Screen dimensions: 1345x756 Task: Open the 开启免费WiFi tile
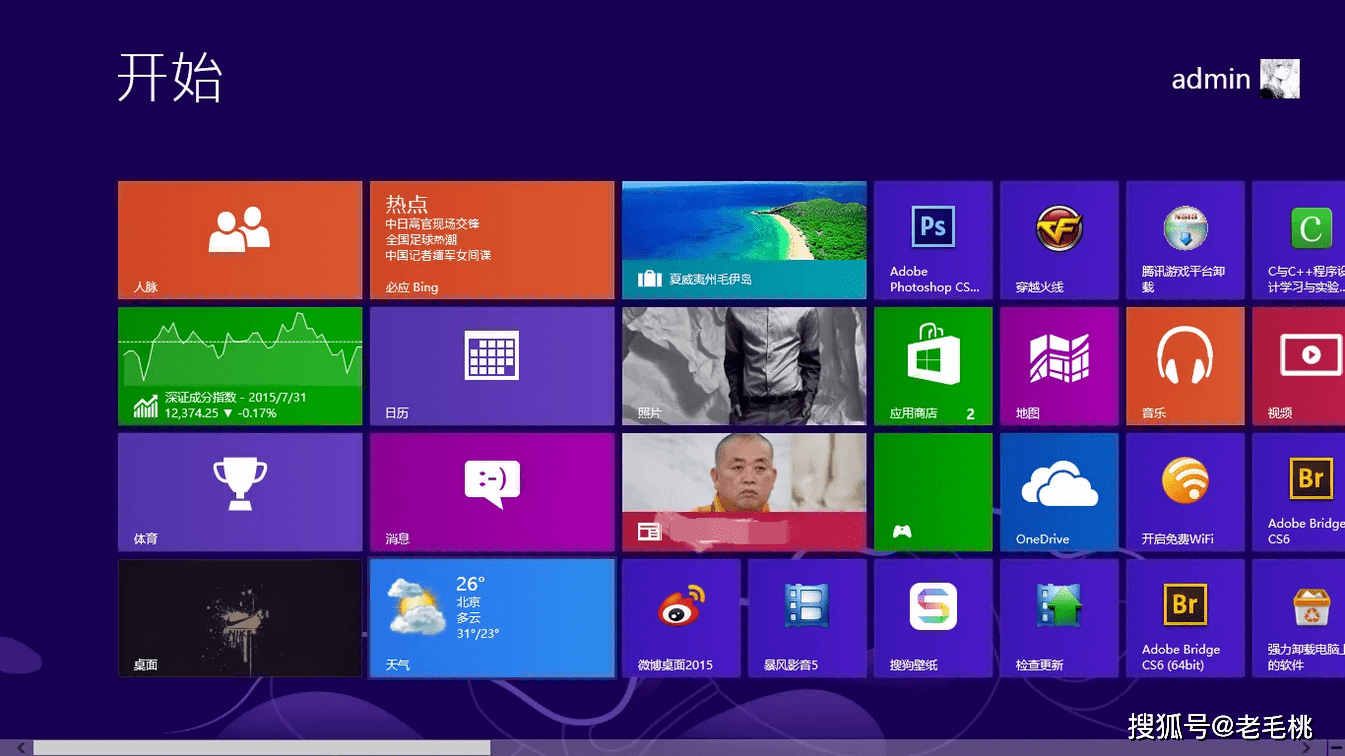(1185, 492)
